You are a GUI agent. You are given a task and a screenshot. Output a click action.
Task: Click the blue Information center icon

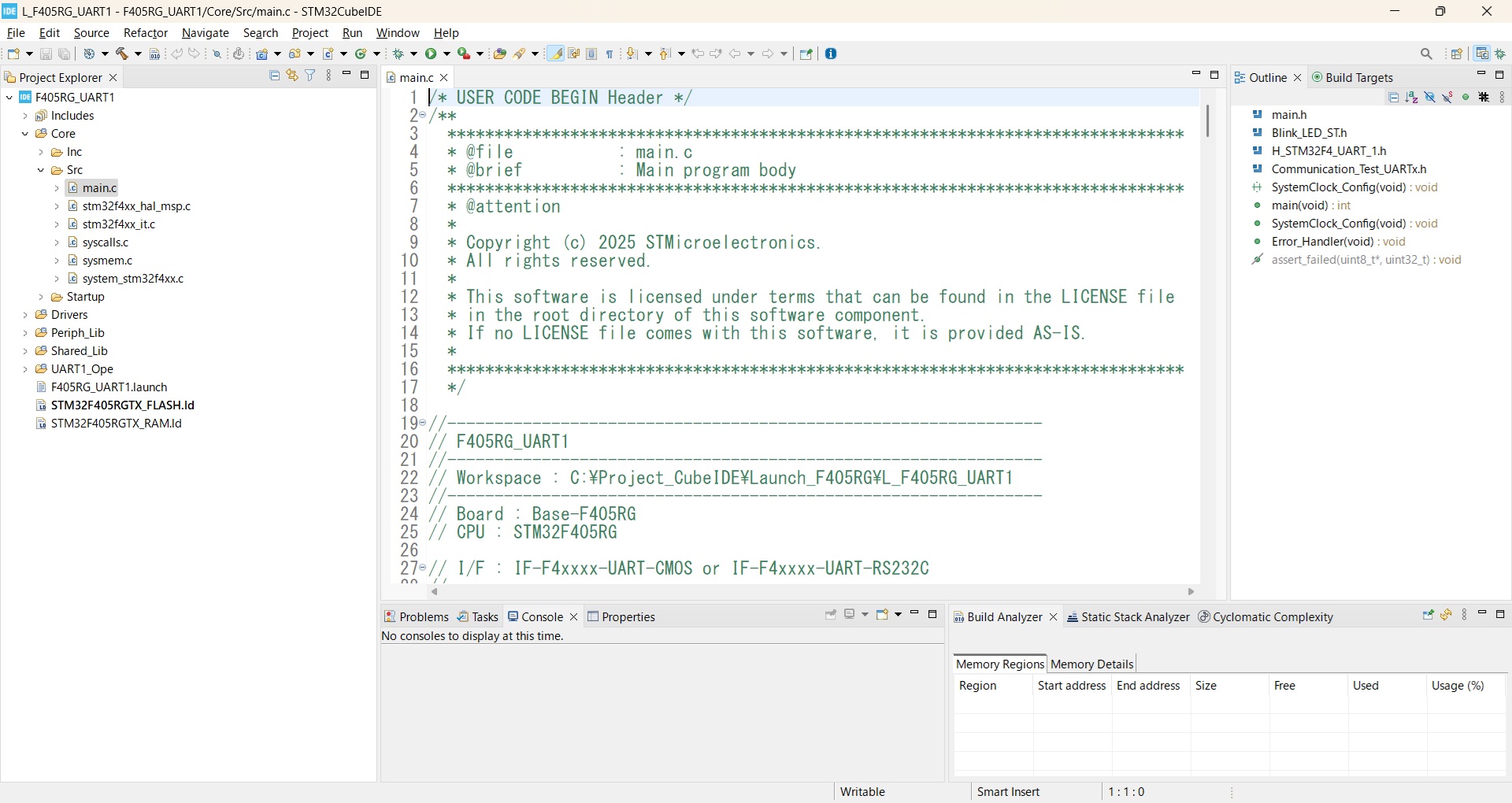[831, 54]
